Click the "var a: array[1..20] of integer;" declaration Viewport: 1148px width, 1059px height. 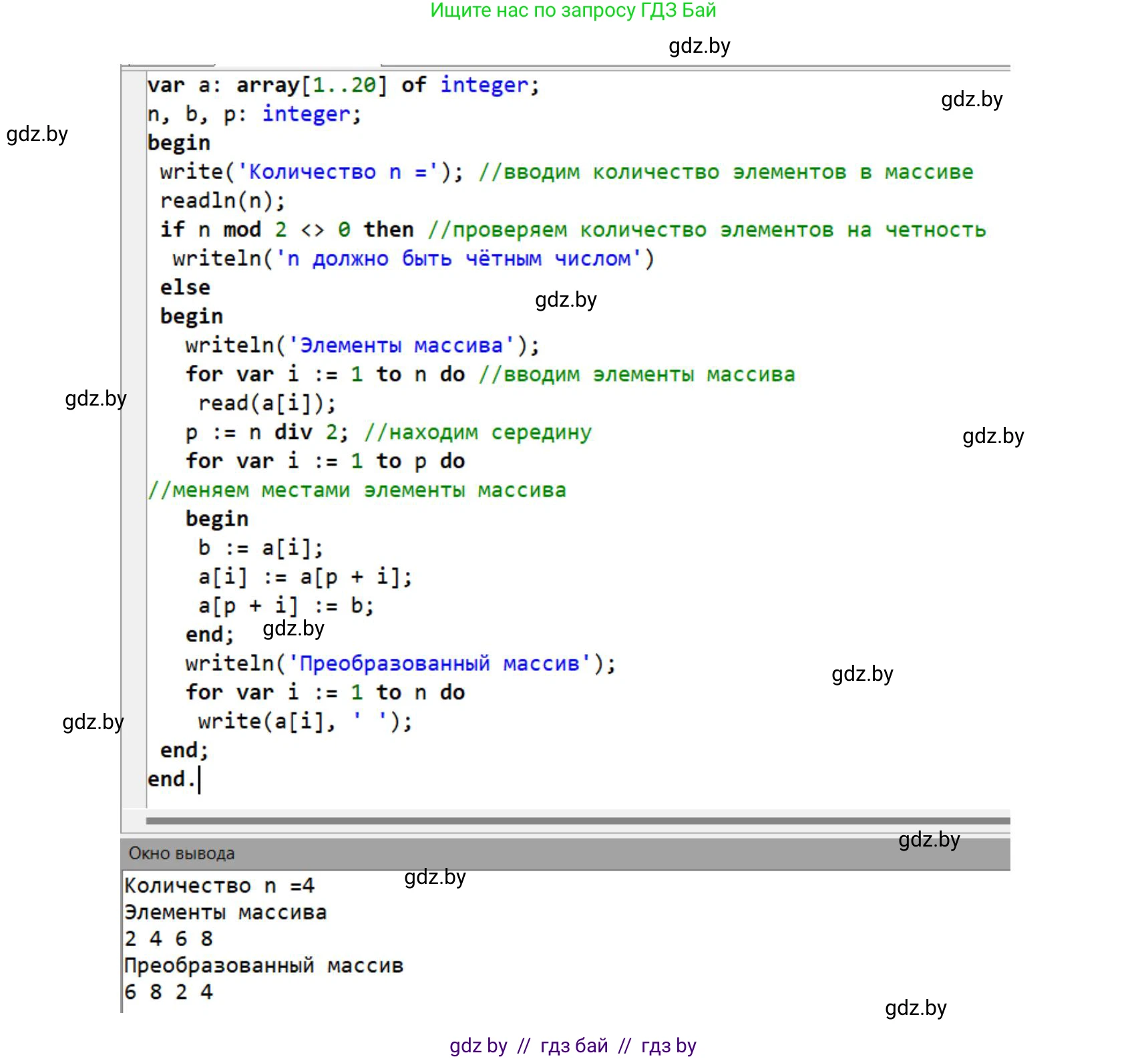coord(343,86)
